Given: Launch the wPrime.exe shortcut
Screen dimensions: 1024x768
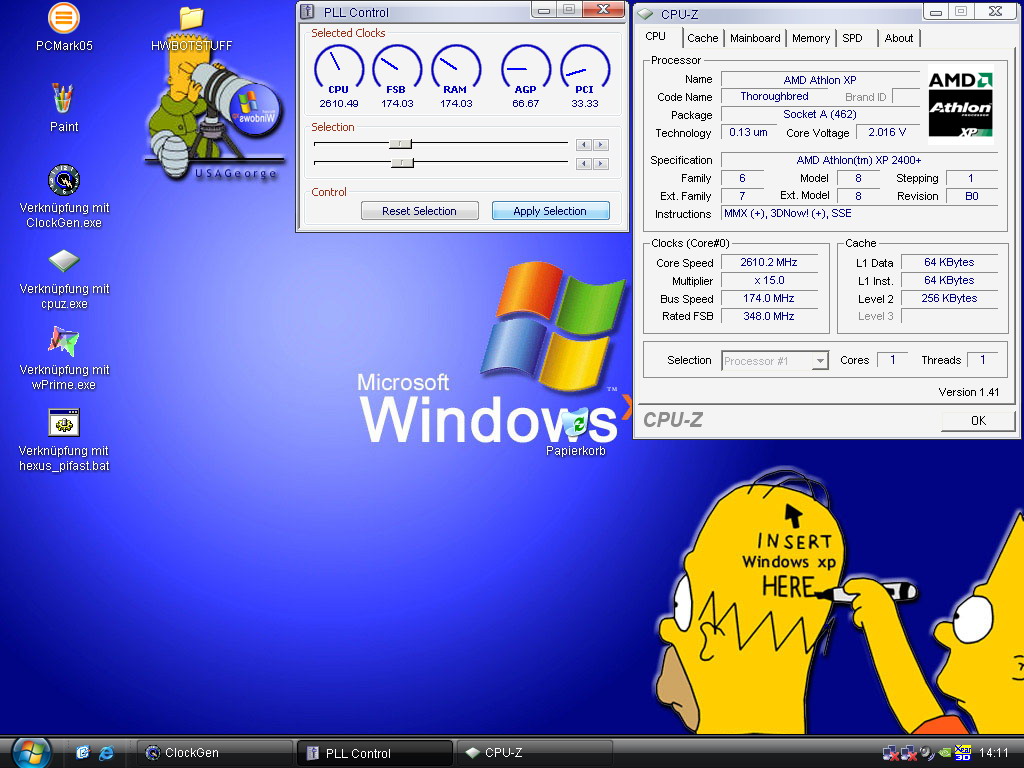Looking at the screenshot, I should [64, 358].
